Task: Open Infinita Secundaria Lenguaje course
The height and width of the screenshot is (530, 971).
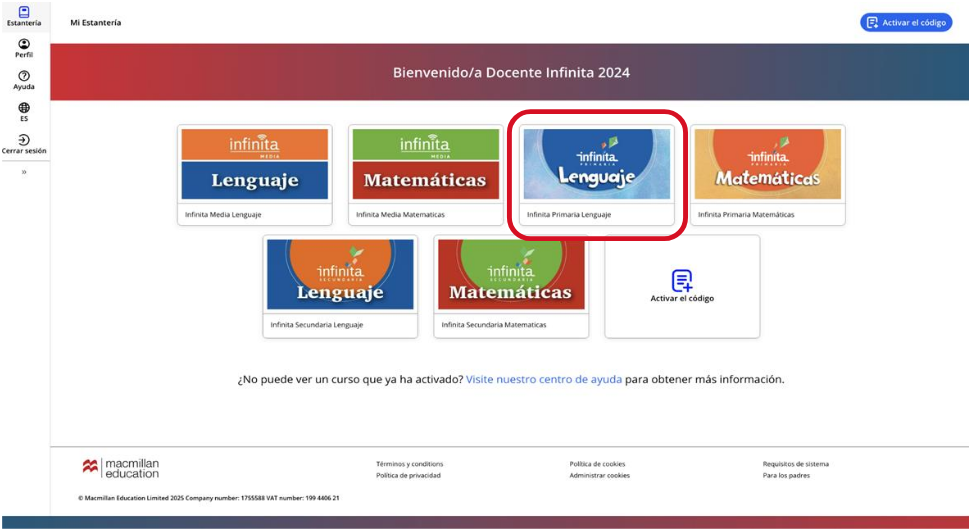Action: [x=340, y=276]
